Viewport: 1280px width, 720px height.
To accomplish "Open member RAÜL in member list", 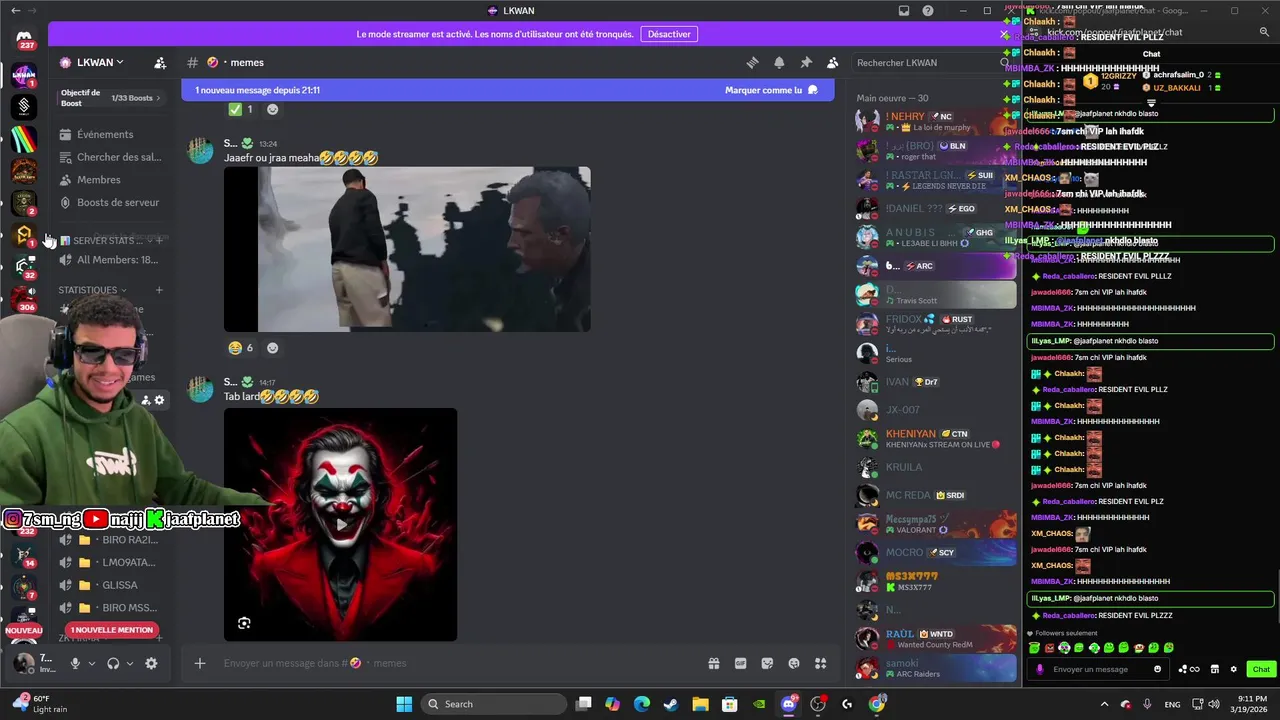I will click(x=935, y=639).
